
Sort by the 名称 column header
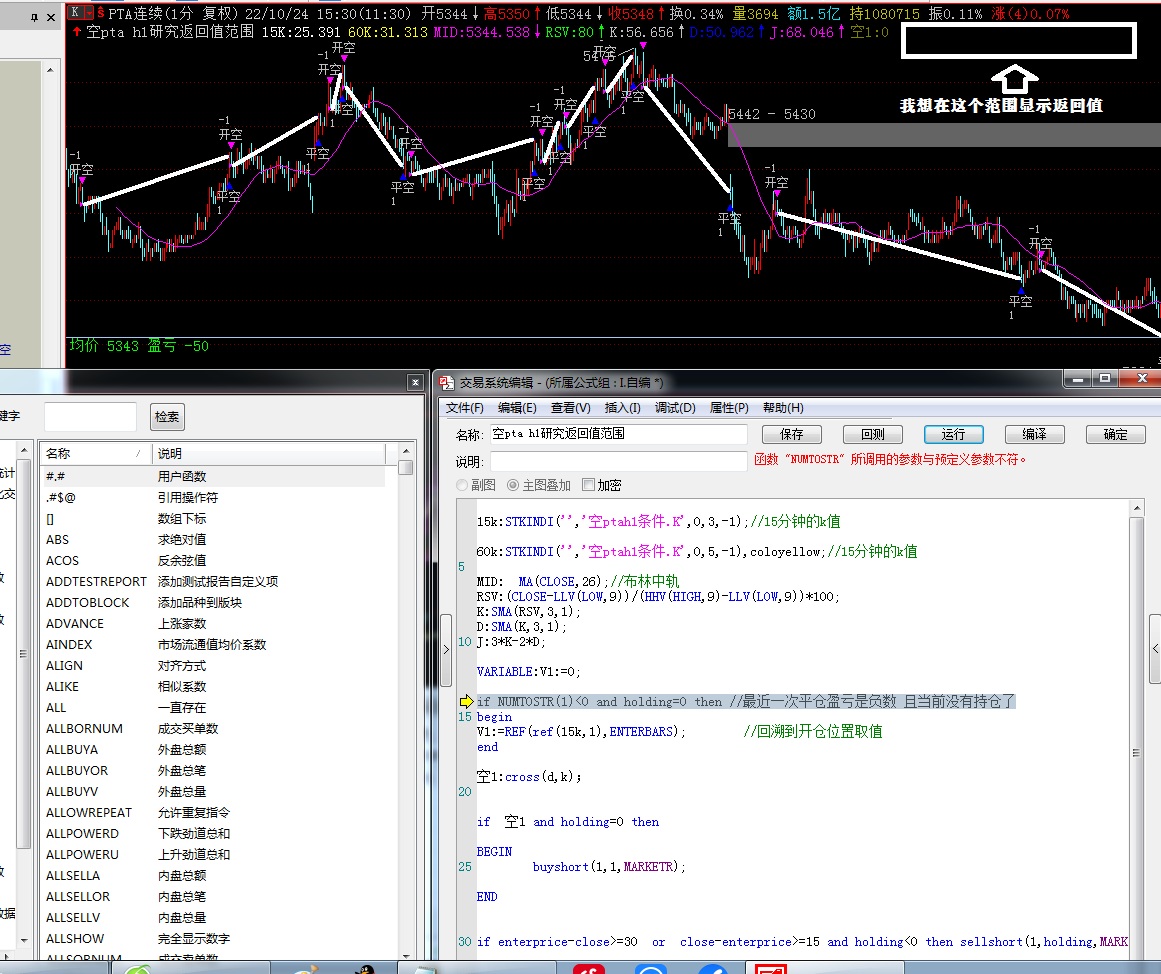(95, 453)
